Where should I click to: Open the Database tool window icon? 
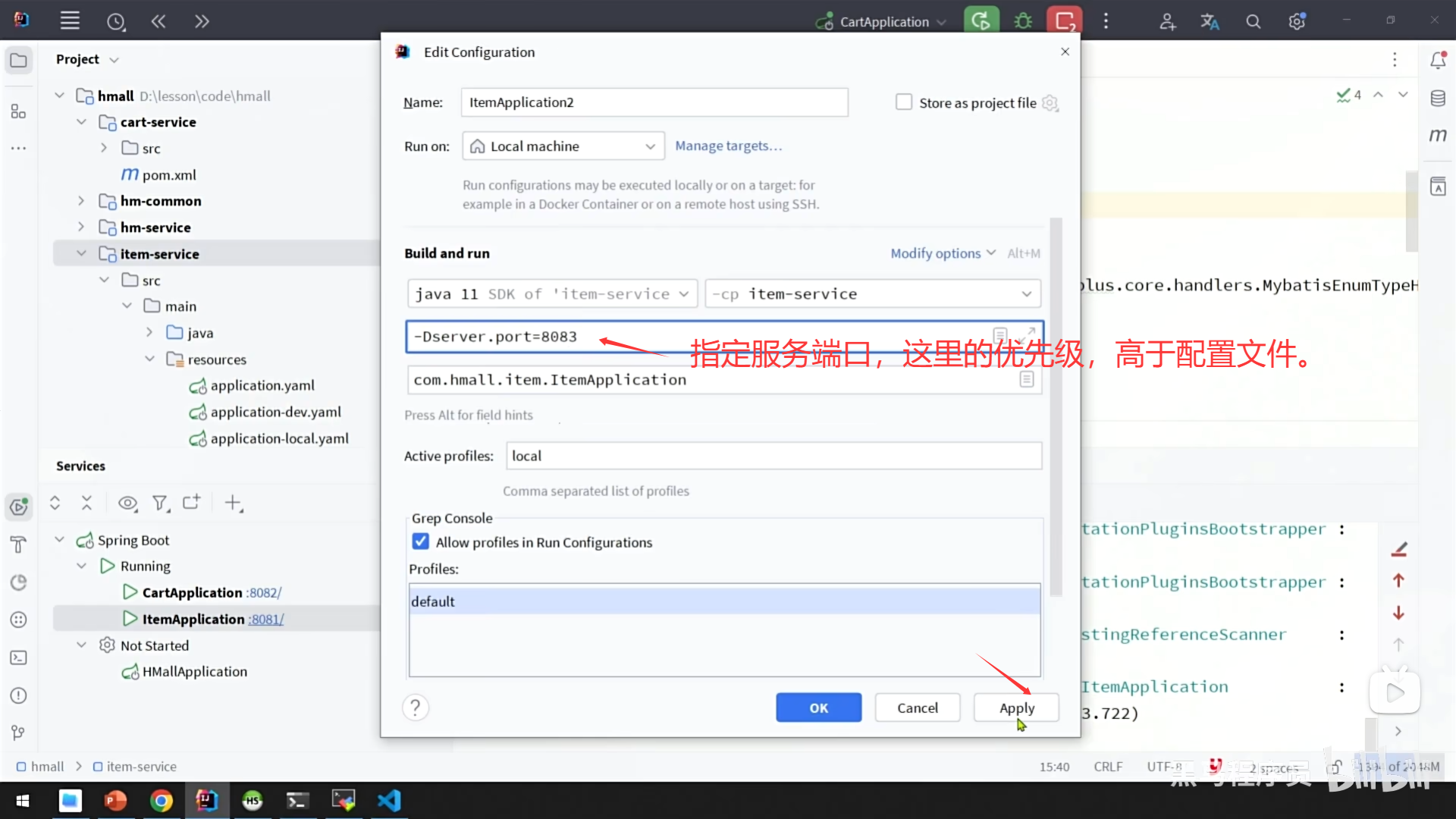pos(1438,99)
